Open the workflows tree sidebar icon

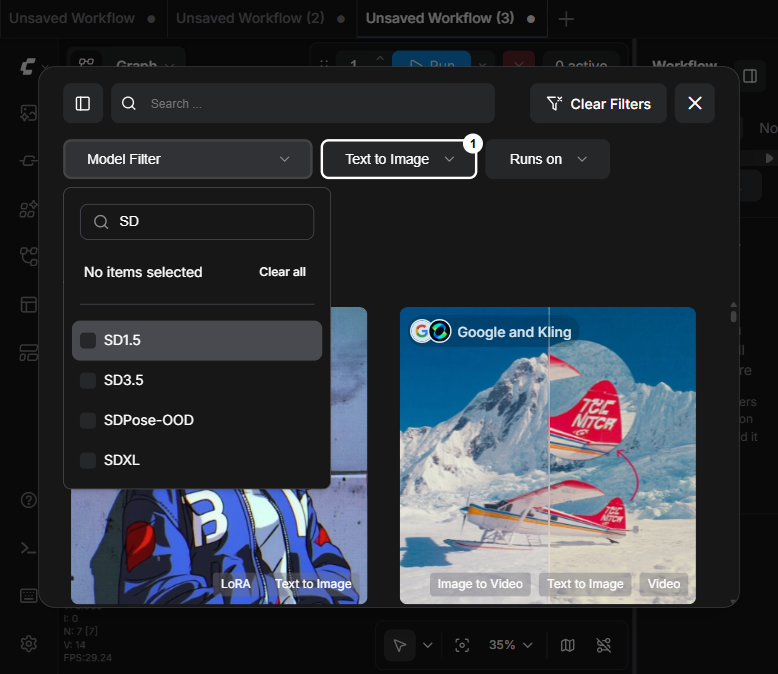click(x=28, y=257)
